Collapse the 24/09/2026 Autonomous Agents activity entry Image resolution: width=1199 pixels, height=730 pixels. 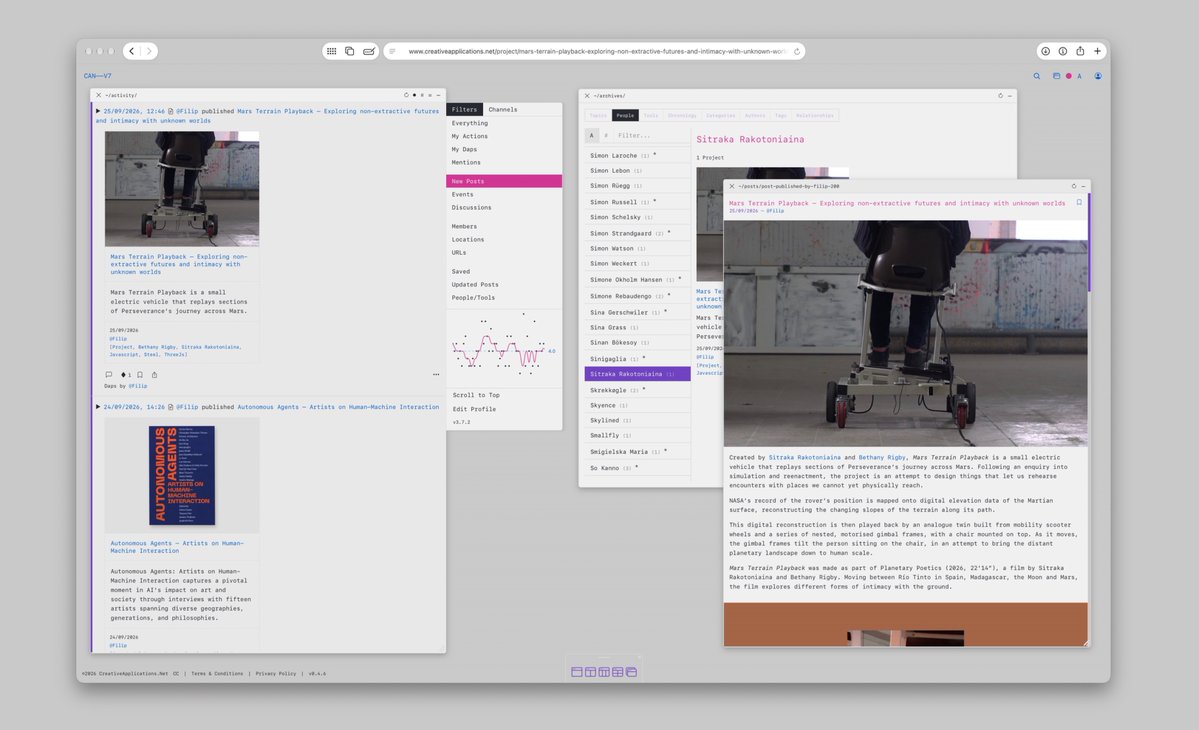(98, 407)
